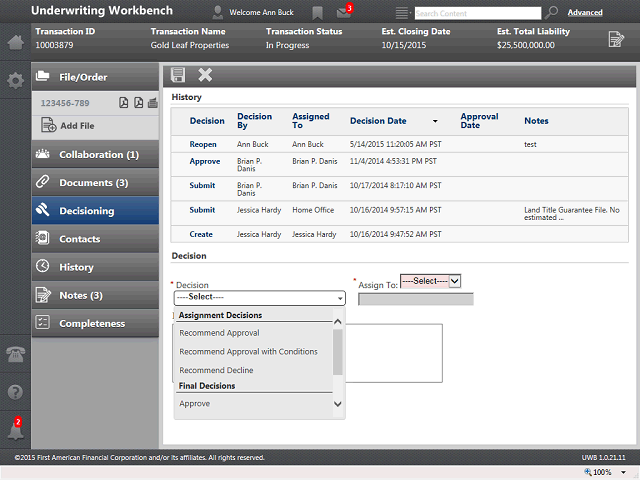The height and width of the screenshot is (480, 640).
Task: Click in the Search Content field
Action: click(478, 13)
